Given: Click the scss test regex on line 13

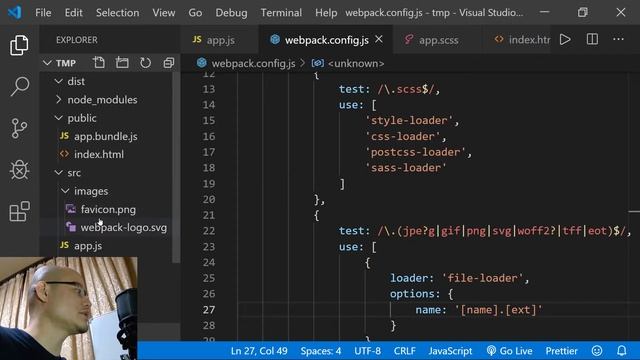Looking at the screenshot, I should [x=406, y=89].
